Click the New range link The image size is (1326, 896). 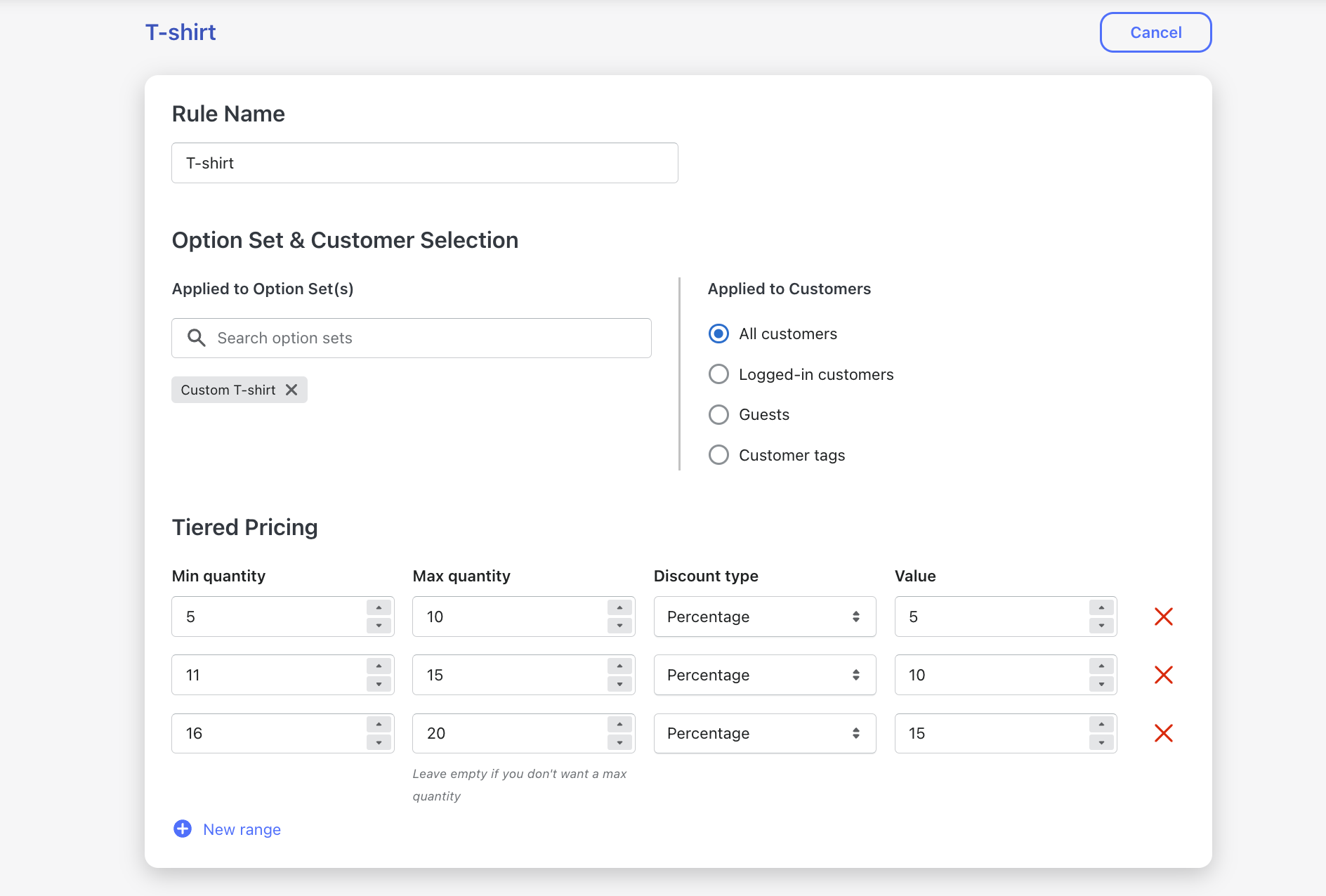(242, 829)
